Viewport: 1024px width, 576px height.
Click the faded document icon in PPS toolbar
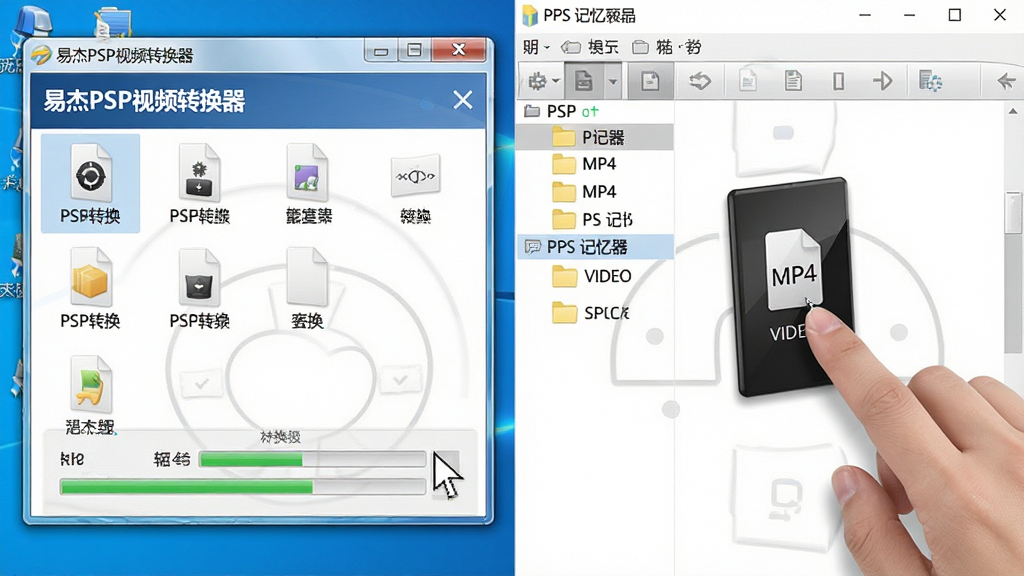748,81
